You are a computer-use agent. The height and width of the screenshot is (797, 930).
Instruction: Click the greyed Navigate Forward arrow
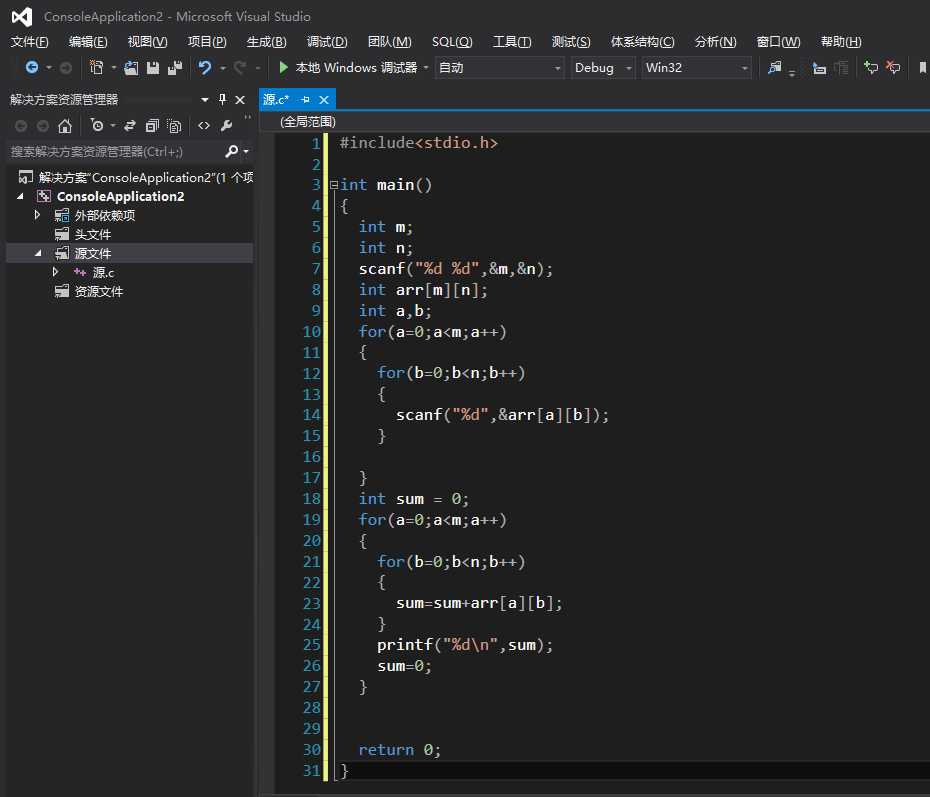click(x=66, y=68)
